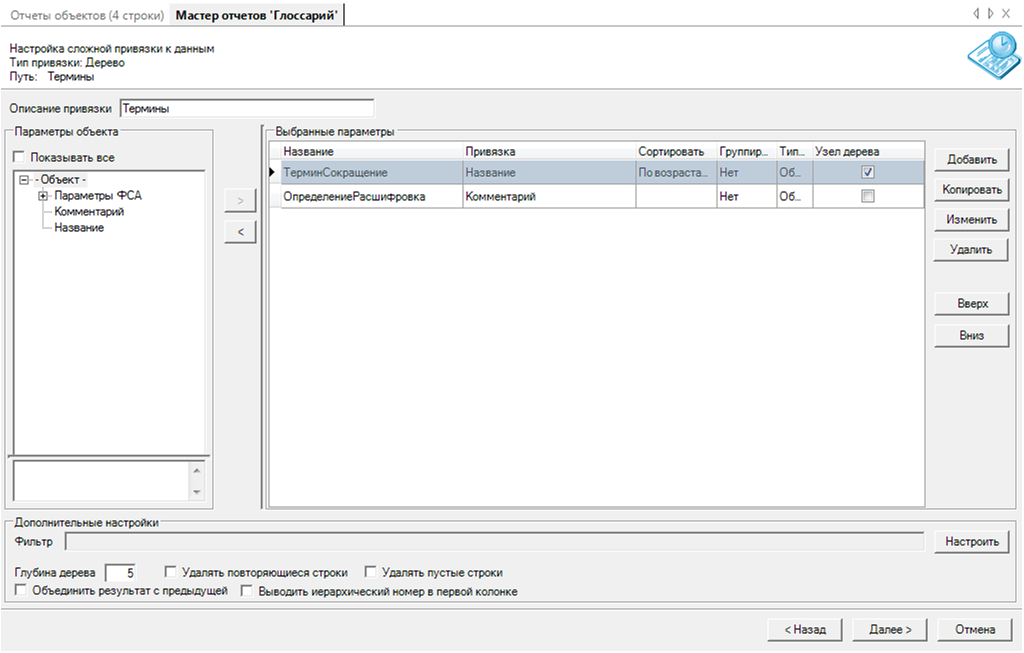Image resolution: width=1024 pixels, height=653 pixels.
Task: Click the 'Добавить' button
Action: pyautogui.click(x=971, y=160)
